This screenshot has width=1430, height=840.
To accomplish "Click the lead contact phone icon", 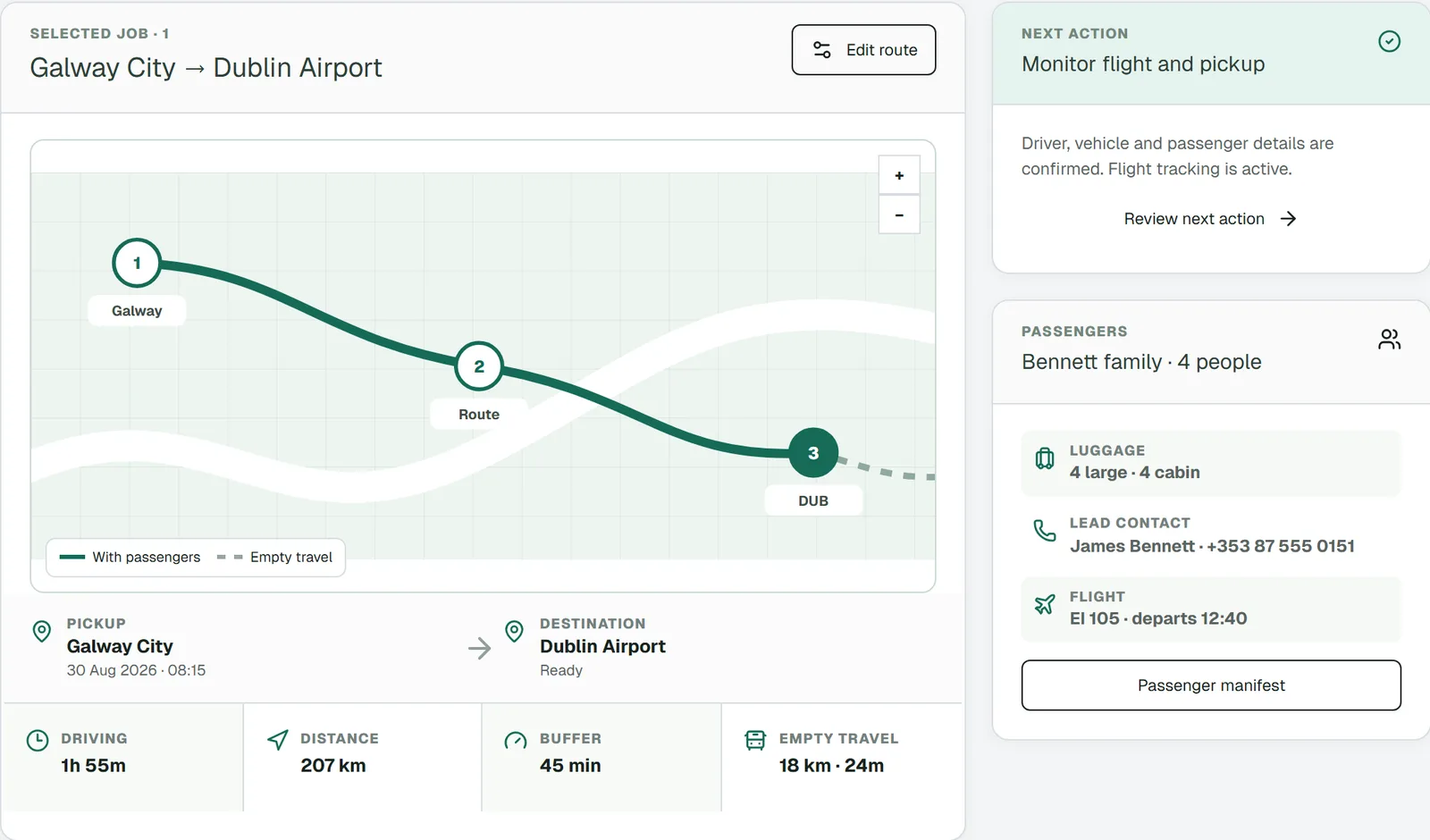I will pyautogui.click(x=1045, y=531).
